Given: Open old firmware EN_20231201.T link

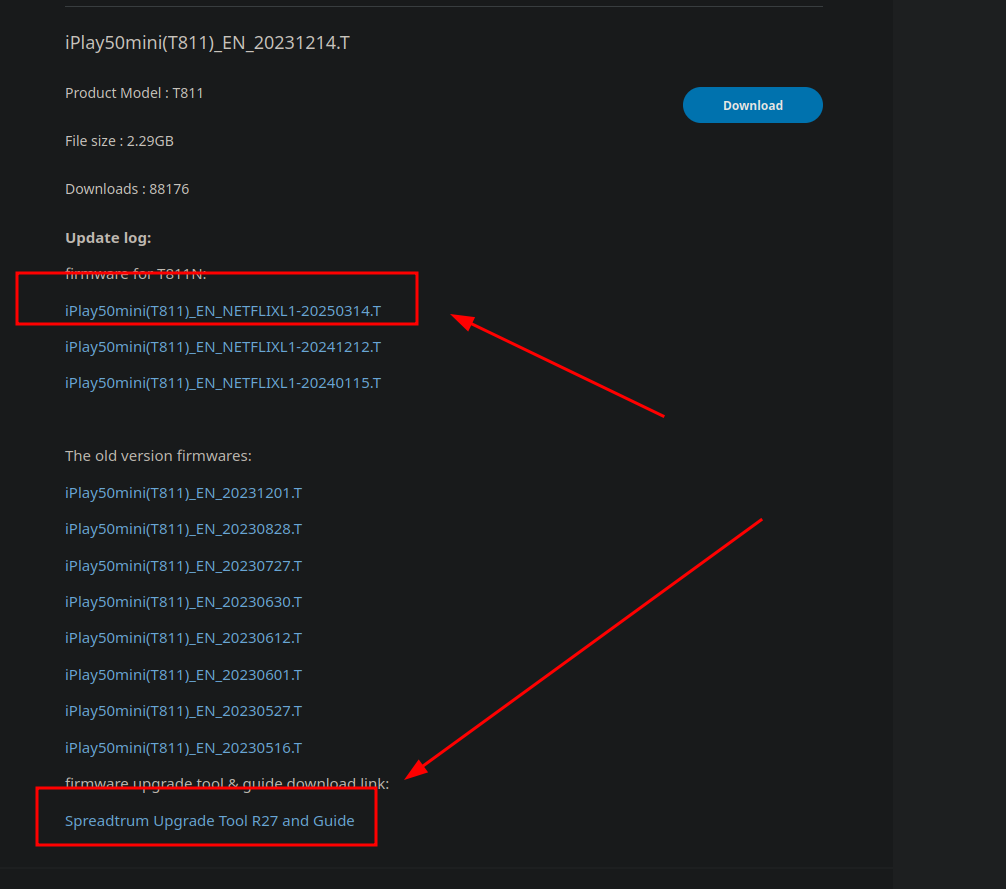Looking at the screenshot, I should pos(183,493).
